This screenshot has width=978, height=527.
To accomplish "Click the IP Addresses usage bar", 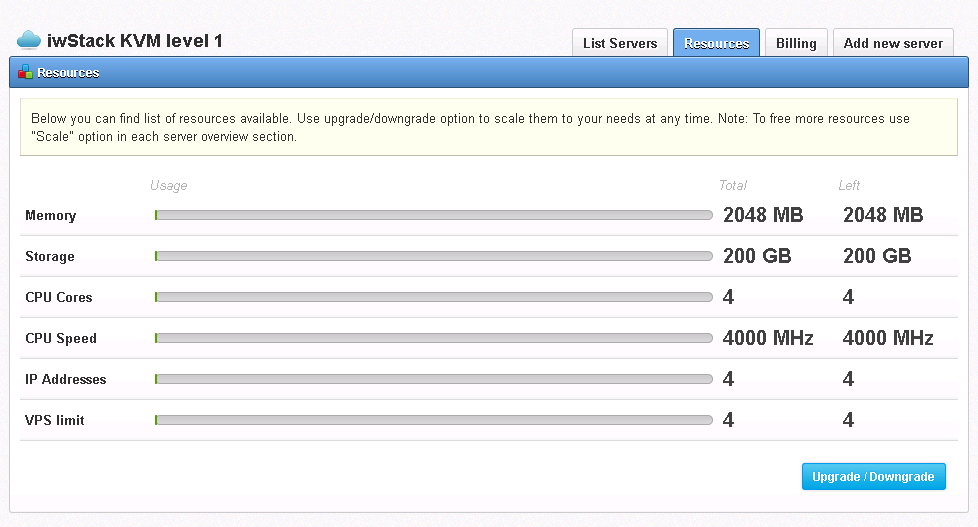I will click(x=433, y=379).
